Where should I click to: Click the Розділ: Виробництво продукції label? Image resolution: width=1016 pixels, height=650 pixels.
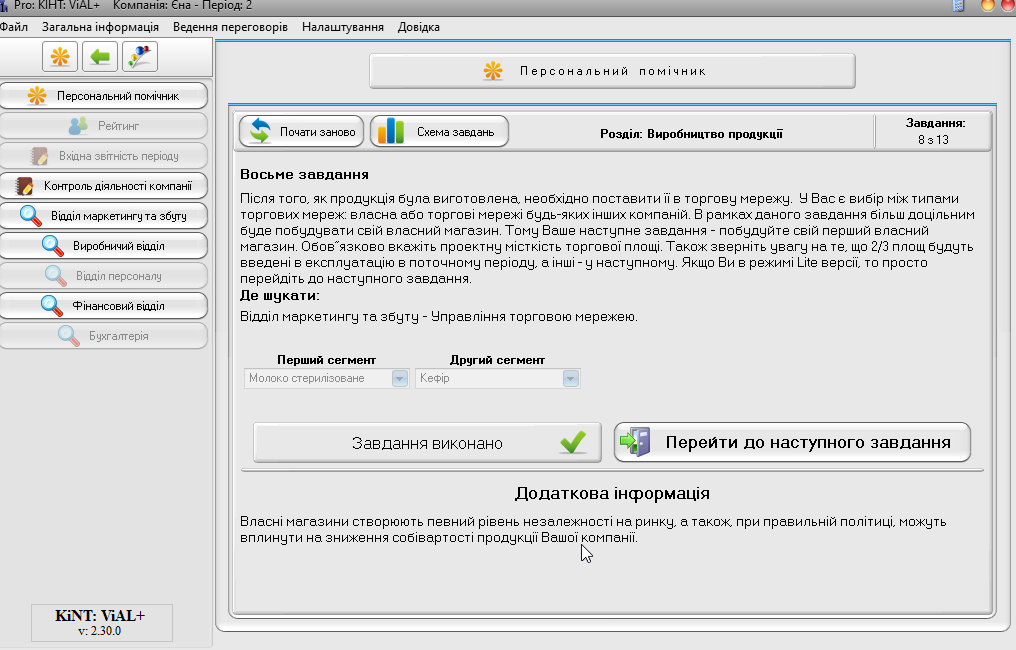coord(691,134)
